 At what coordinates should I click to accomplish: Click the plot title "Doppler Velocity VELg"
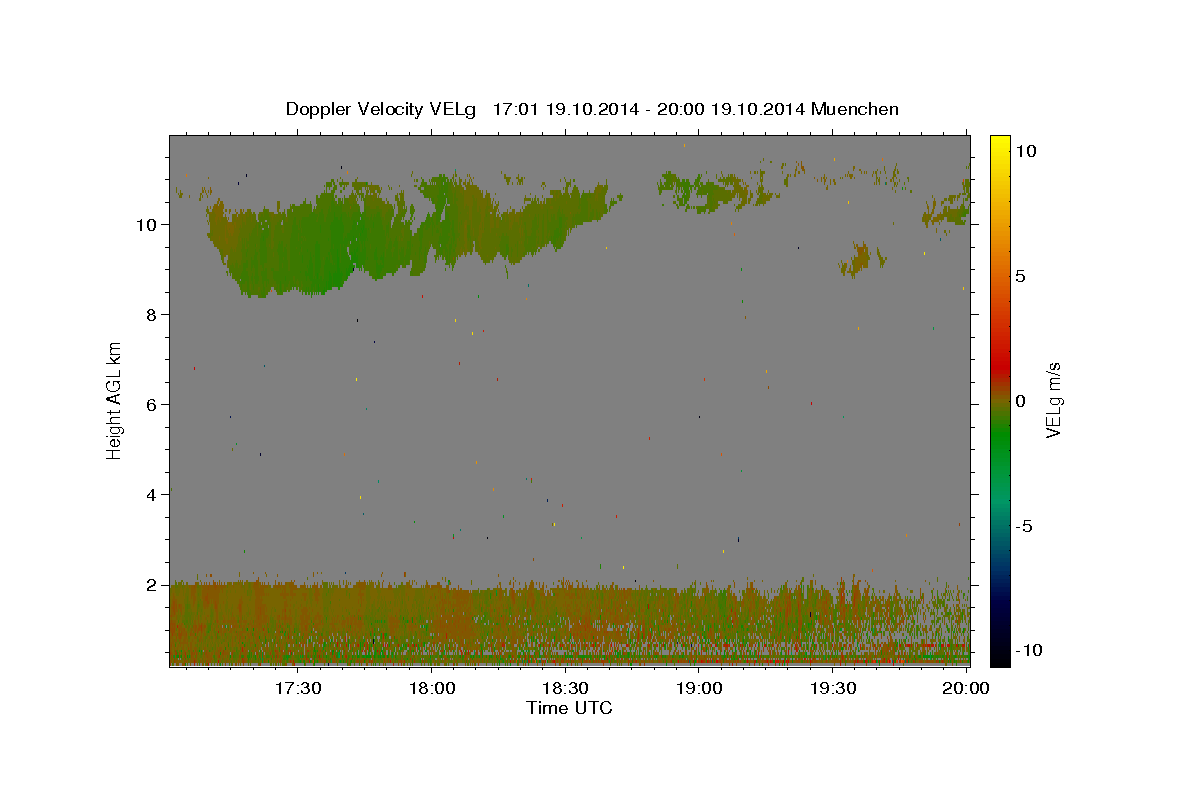383,109
